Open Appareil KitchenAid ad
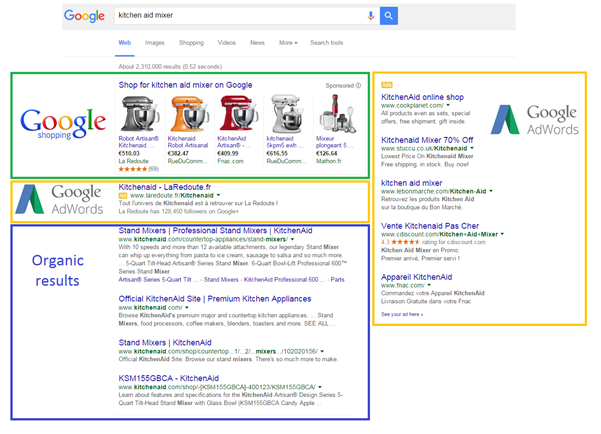 point(416,277)
